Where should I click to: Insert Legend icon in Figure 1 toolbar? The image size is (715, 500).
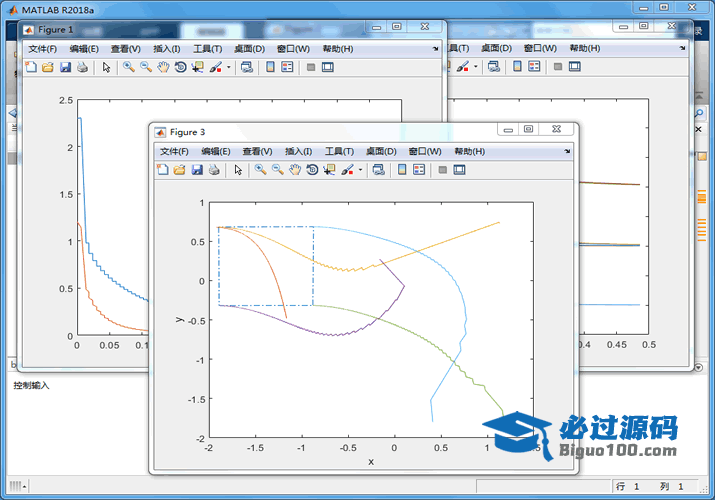click(x=287, y=67)
